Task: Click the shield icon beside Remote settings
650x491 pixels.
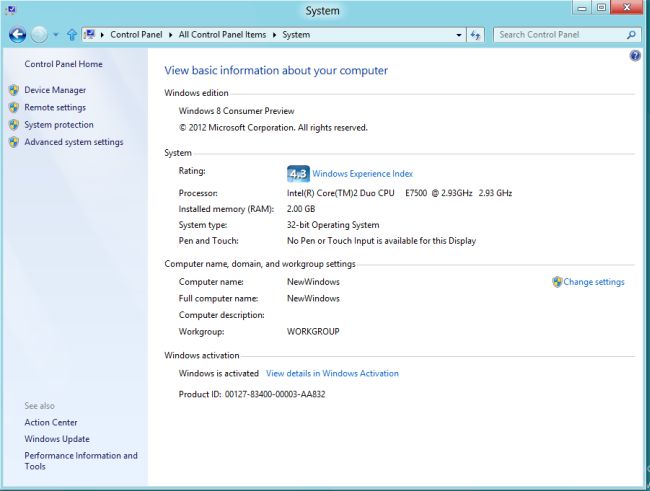Action: click(14, 107)
